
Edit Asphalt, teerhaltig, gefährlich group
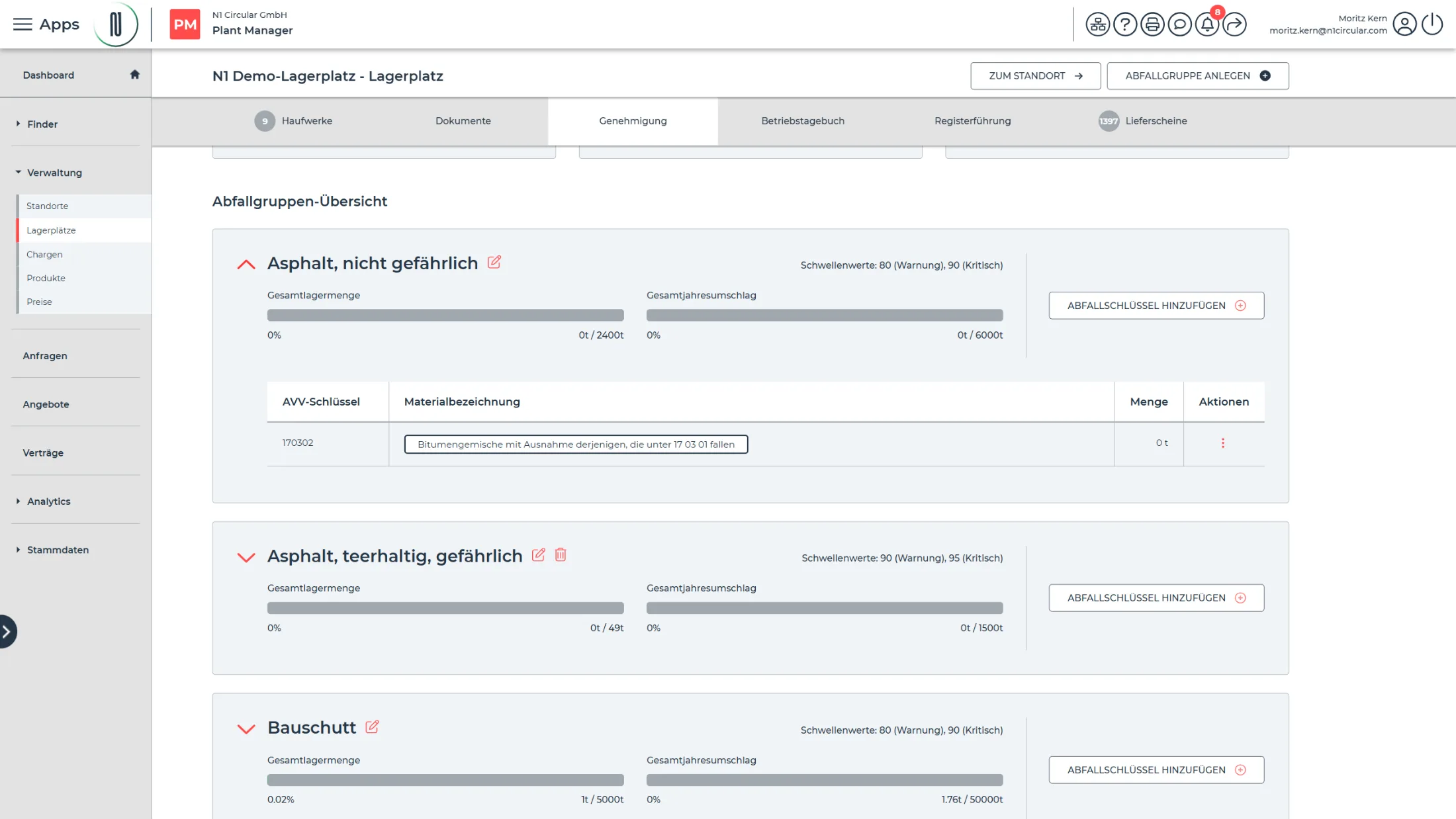coord(539,555)
